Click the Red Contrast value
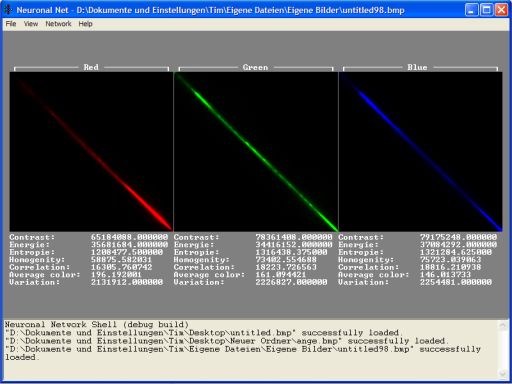512x384 pixels. 129,237
